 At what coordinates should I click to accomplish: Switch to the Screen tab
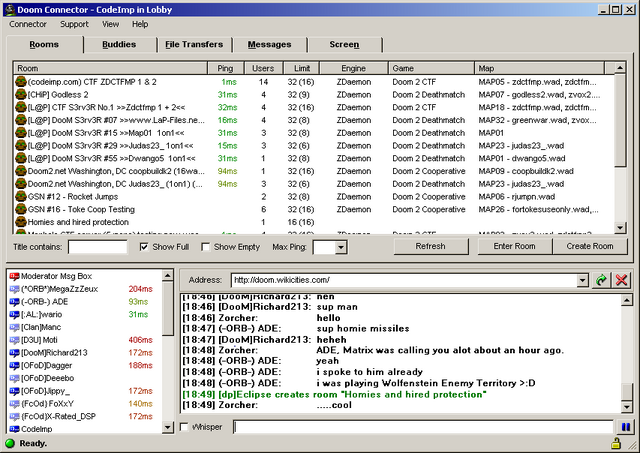coord(344,44)
